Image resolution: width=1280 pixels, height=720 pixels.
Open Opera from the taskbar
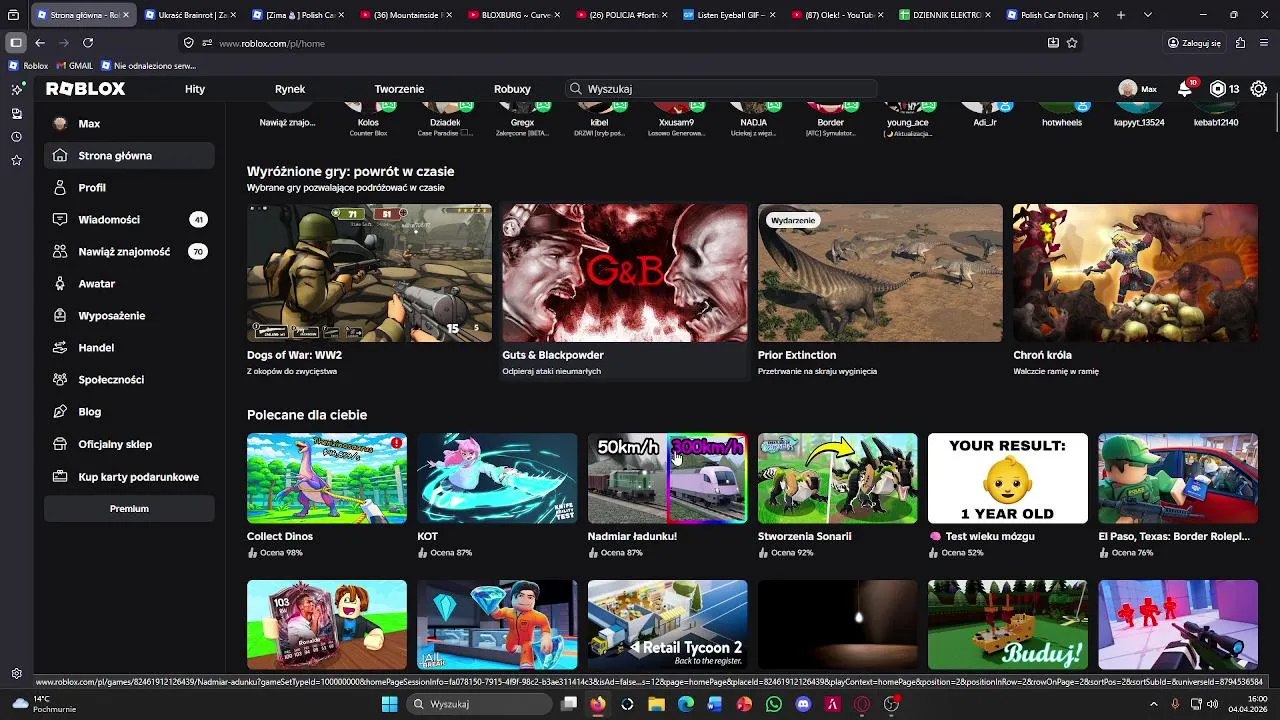(862, 704)
